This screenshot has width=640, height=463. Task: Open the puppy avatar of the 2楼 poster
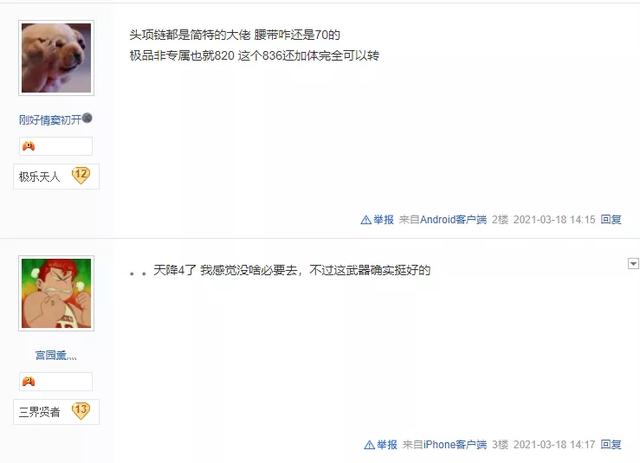click(x=56, y=58)
